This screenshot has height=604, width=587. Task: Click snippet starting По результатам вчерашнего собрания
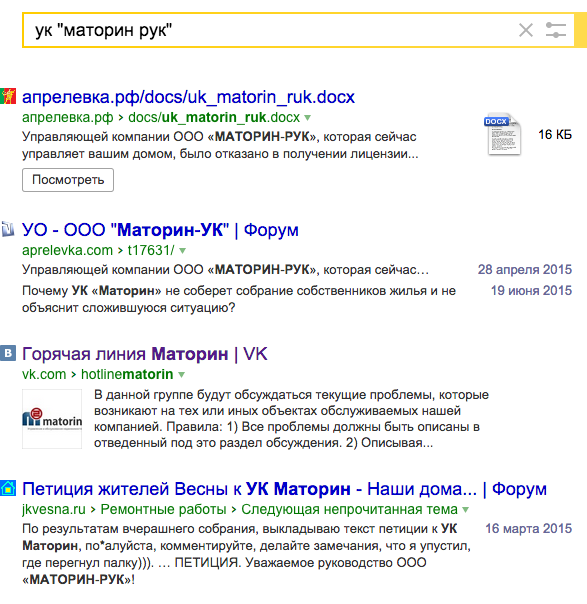click(x=247, y=554)
